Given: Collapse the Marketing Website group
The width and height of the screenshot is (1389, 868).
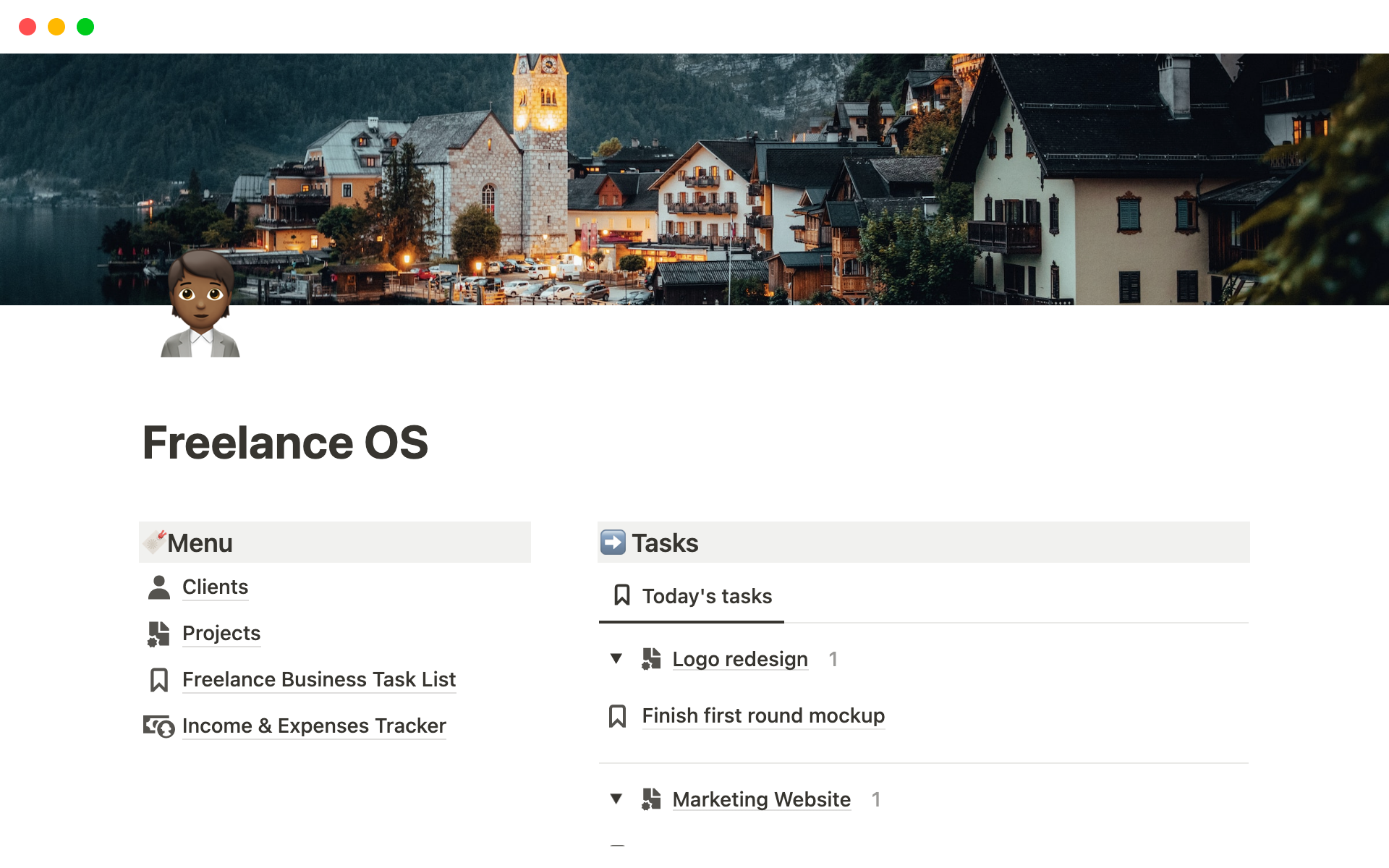Looking at the screenshot, I should [616, 799].
